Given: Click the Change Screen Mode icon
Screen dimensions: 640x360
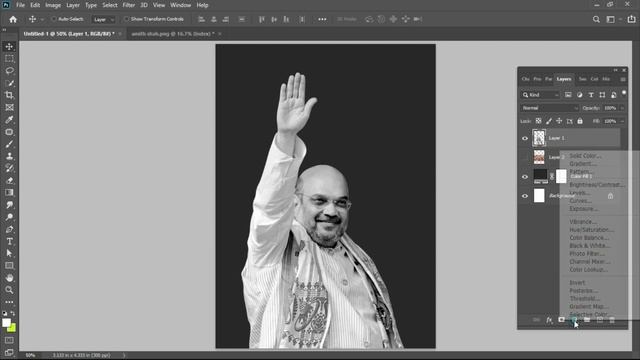Looking at the screenshot, I should pyautogui.click(x=9, y=353).
